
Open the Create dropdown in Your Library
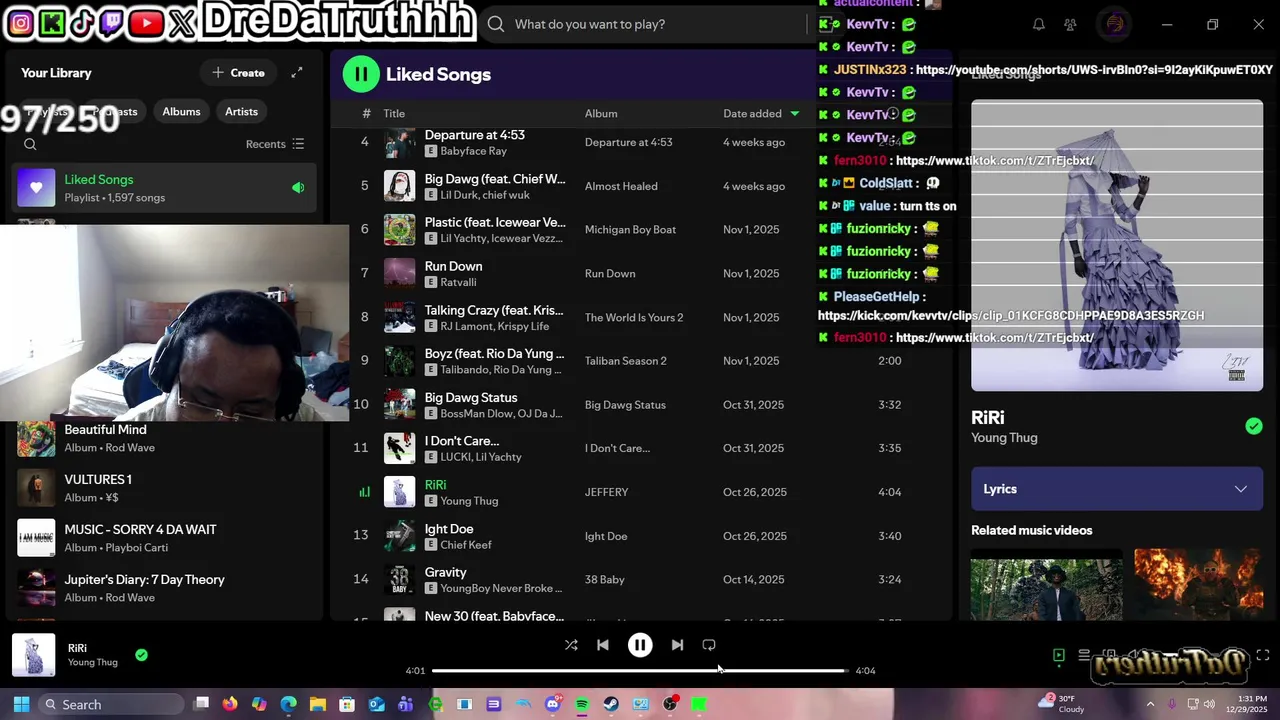point(238,73)
